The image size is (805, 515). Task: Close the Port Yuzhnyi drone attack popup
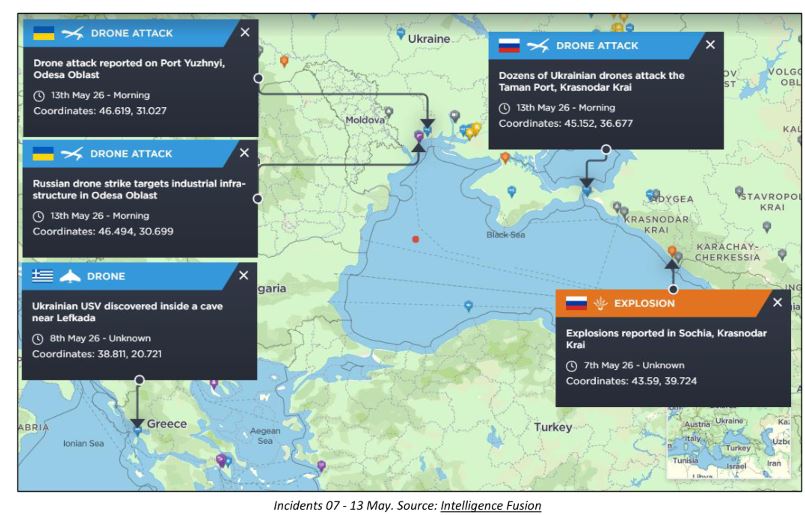pyautogui.click(x=245, y=32)
